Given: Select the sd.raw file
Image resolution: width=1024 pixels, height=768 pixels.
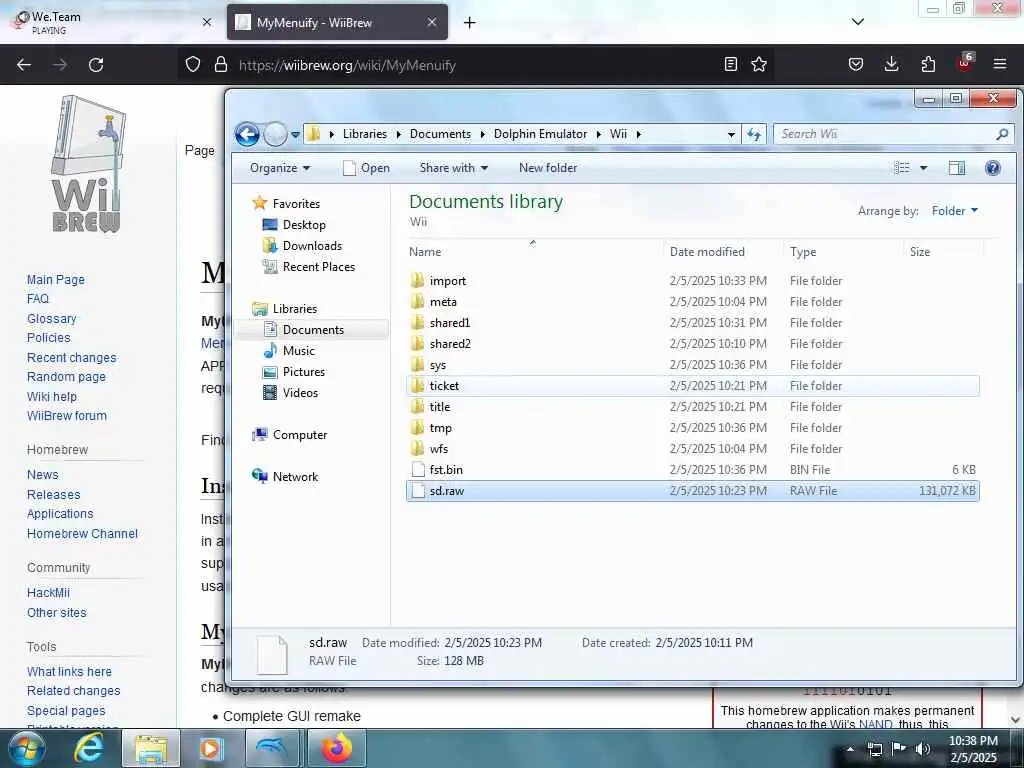Looking at the screenshot, I should pyautogui.click(x=692, y=490).
